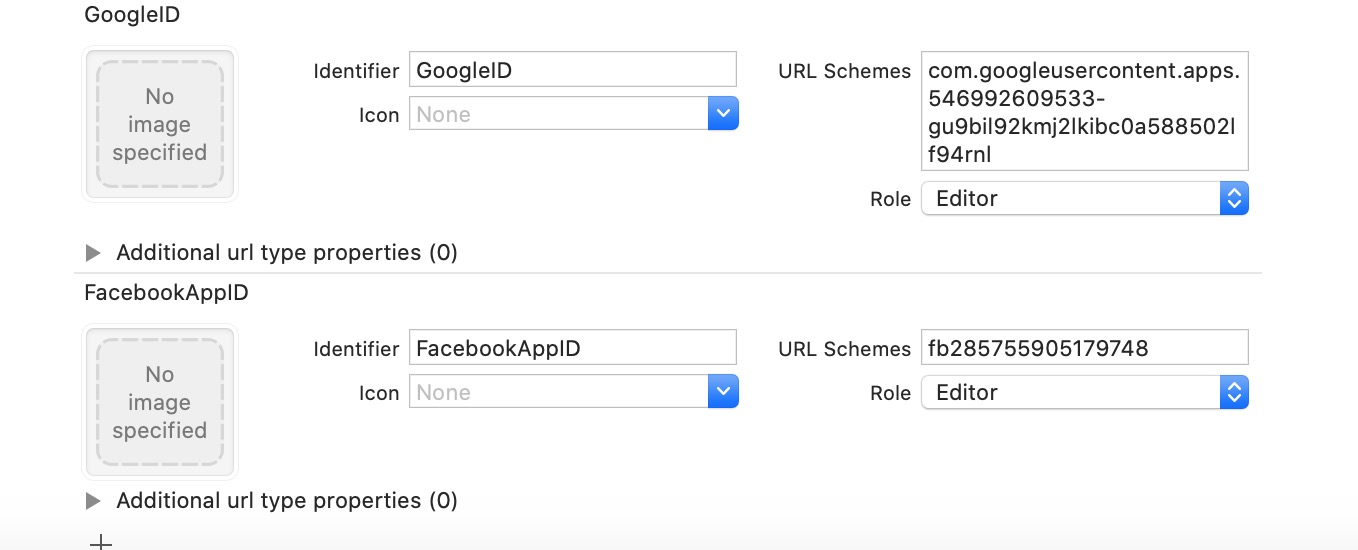Click the FacebookAppID Identifier text field
Screen dimensions: 1358x550
click(572, 348)
